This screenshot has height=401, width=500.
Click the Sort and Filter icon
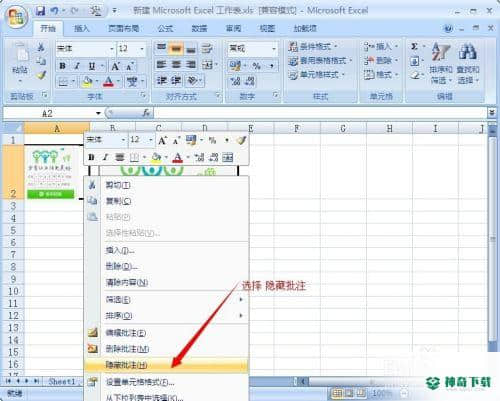[x=441, y=52]
